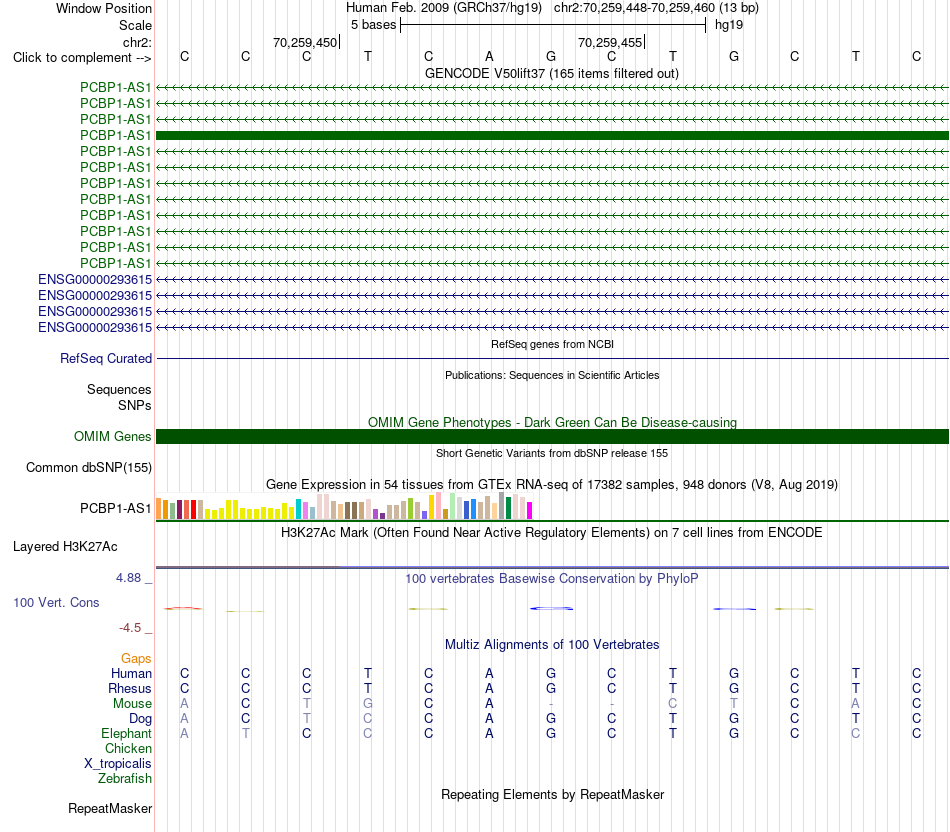The image size is (950, 832).
Task: Click the Dog species label
Action: pyautogui.click(x=141, y=719)
